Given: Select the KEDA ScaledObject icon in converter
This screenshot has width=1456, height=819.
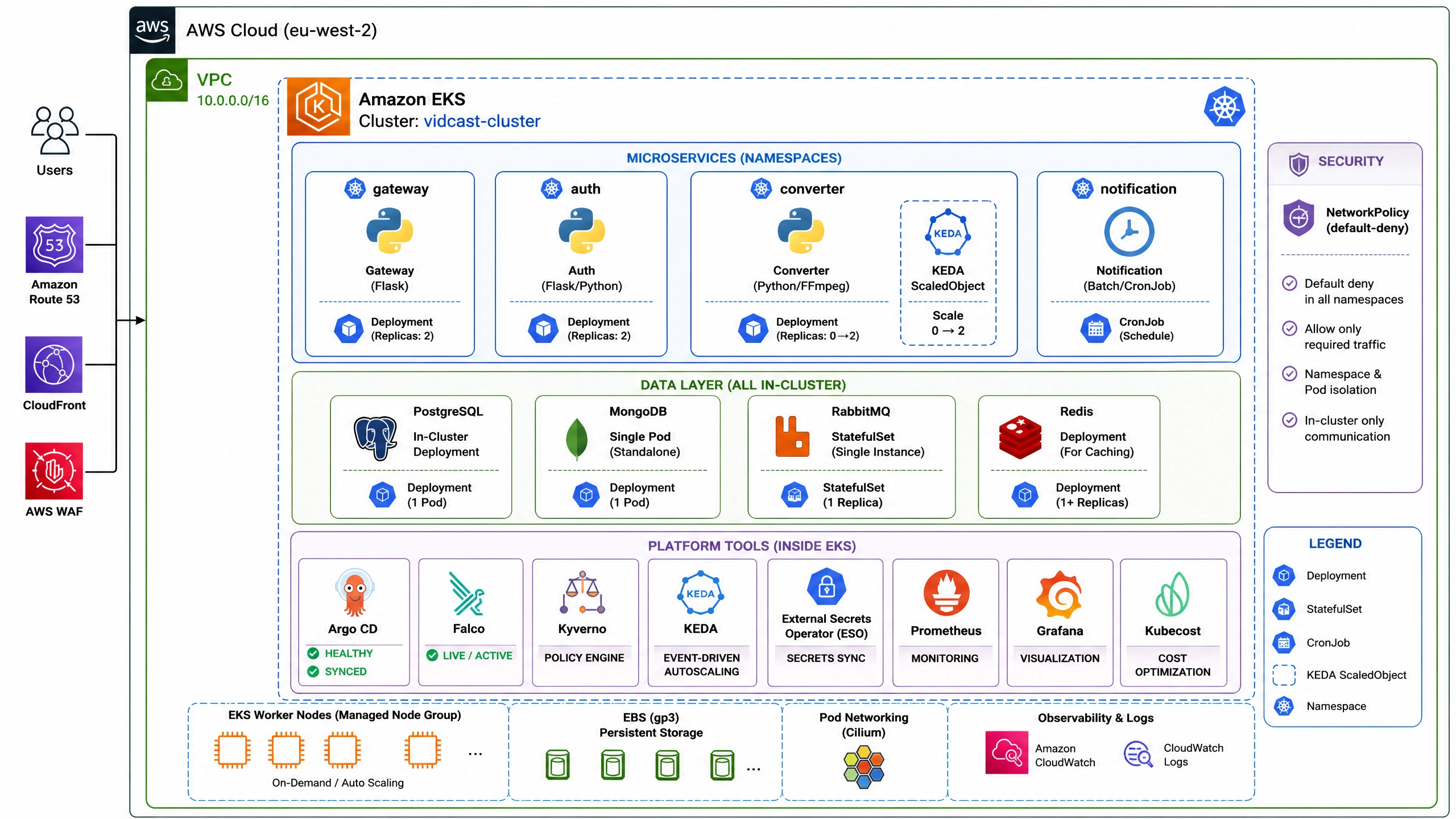Looking at the screenshot, I should tap(948, 233).
